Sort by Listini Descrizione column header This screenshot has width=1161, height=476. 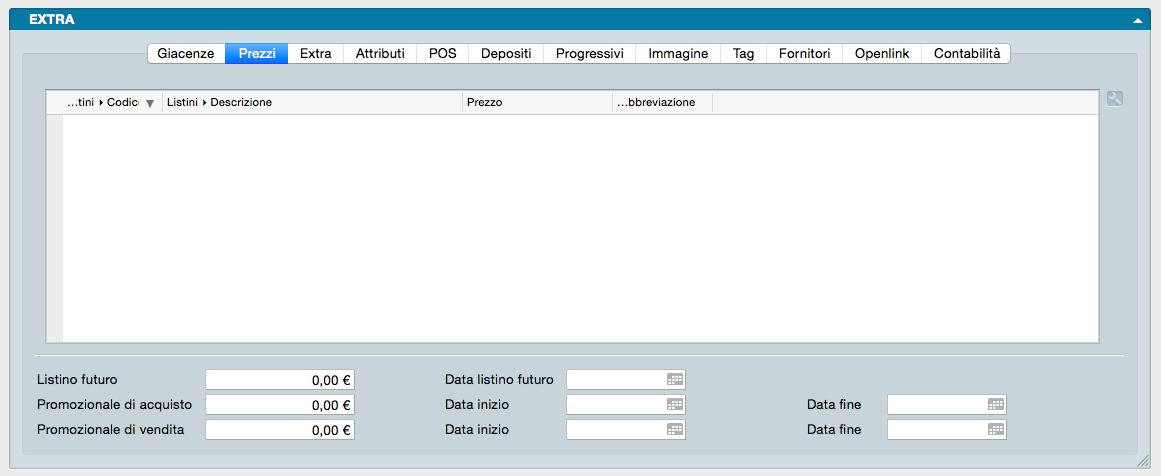click(x=310, y=102)
